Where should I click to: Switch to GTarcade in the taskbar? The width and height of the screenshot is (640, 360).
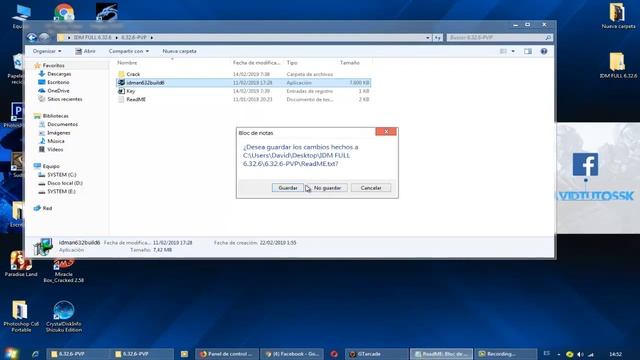coord(376,354)
